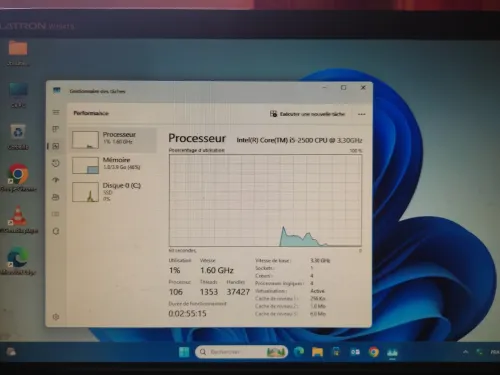Open the Details page icon in sidebar
The image size is (500, 375).
[x=56, y=214]
